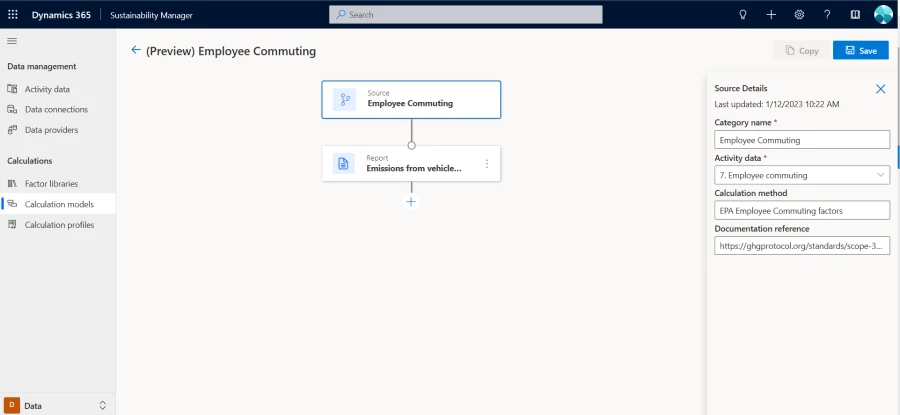Screen dimensions: 900x415
Task: Click the plus icon in top bar
Action: (x=771, y=15)
